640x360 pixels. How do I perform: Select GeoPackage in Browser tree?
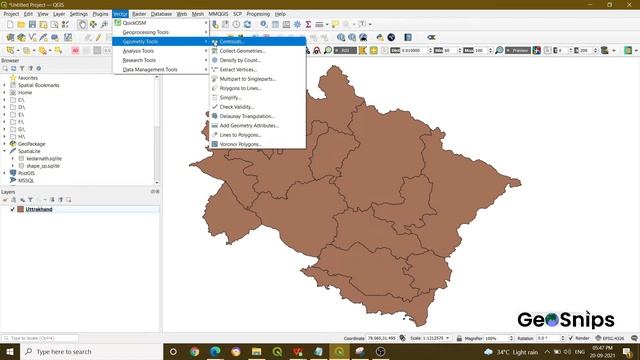(31, 144)
